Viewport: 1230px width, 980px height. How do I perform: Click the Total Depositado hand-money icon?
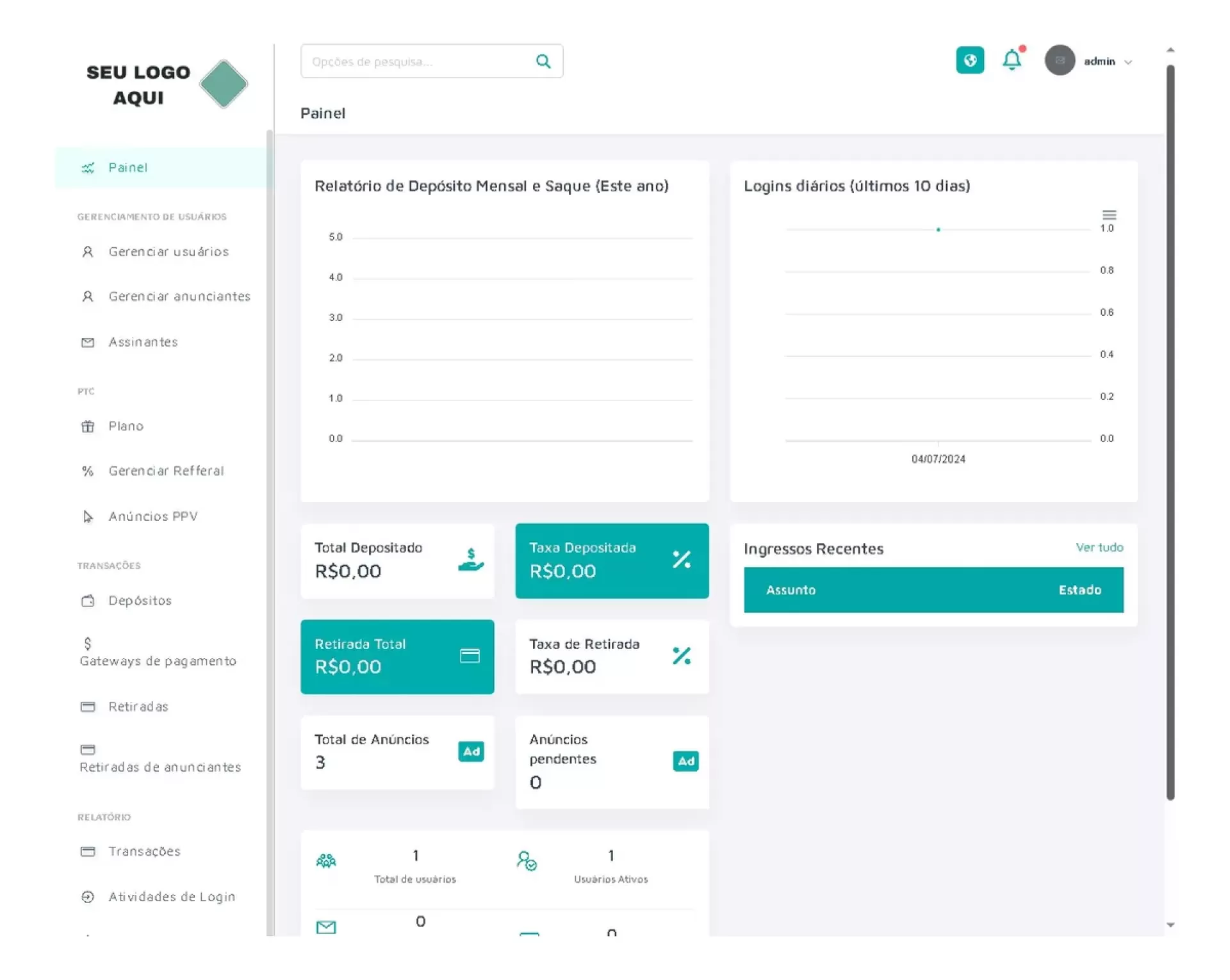pyautogui.click(x=470, y=560)
